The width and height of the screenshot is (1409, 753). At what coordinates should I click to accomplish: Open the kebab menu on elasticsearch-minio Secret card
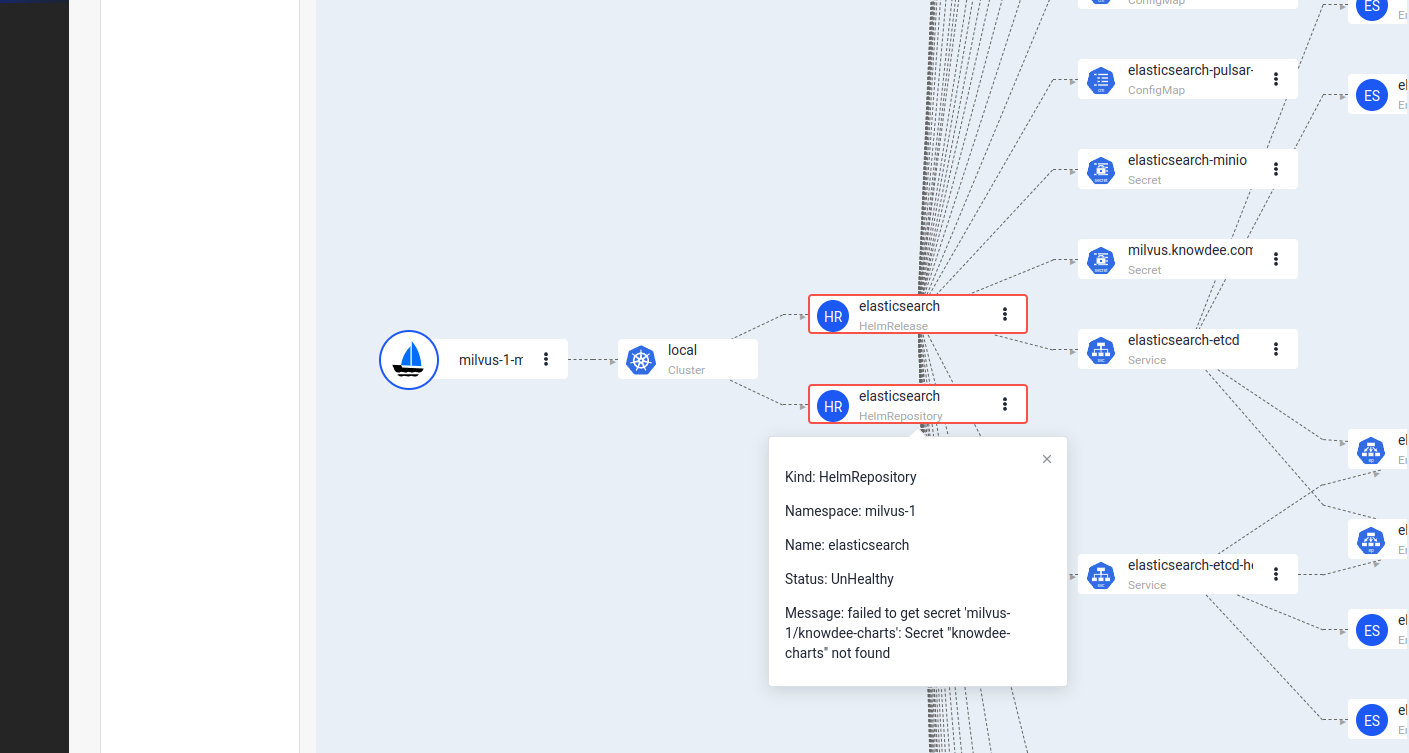pos(1276,169)
